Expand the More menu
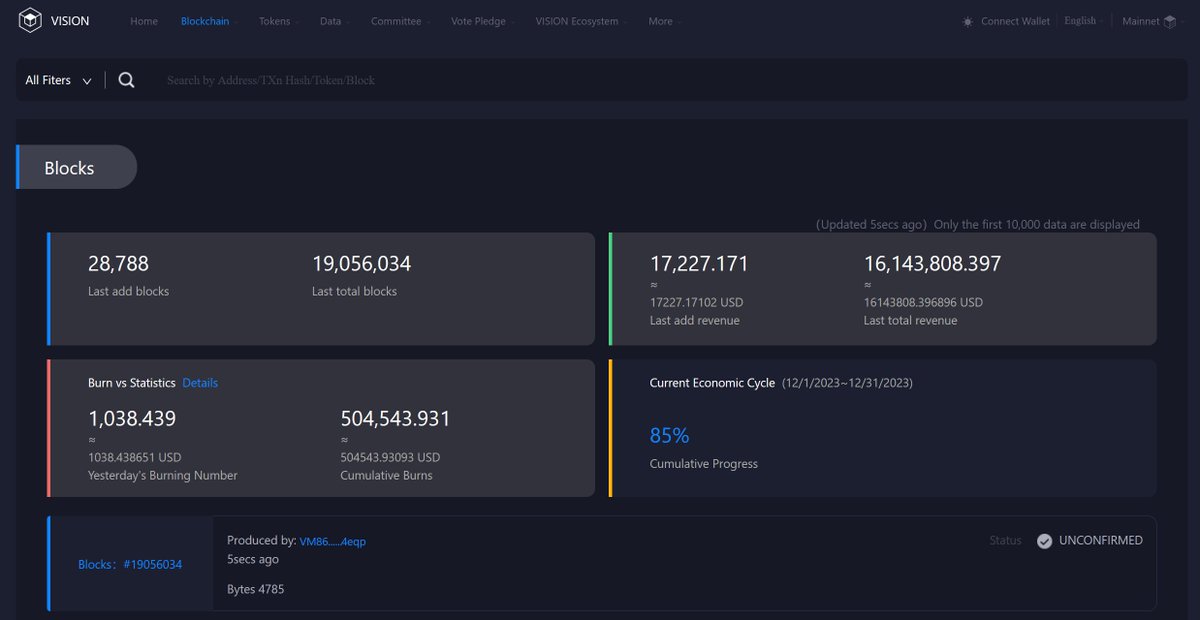Viewport: 1200px width, 620px height. tap(665, 21)
